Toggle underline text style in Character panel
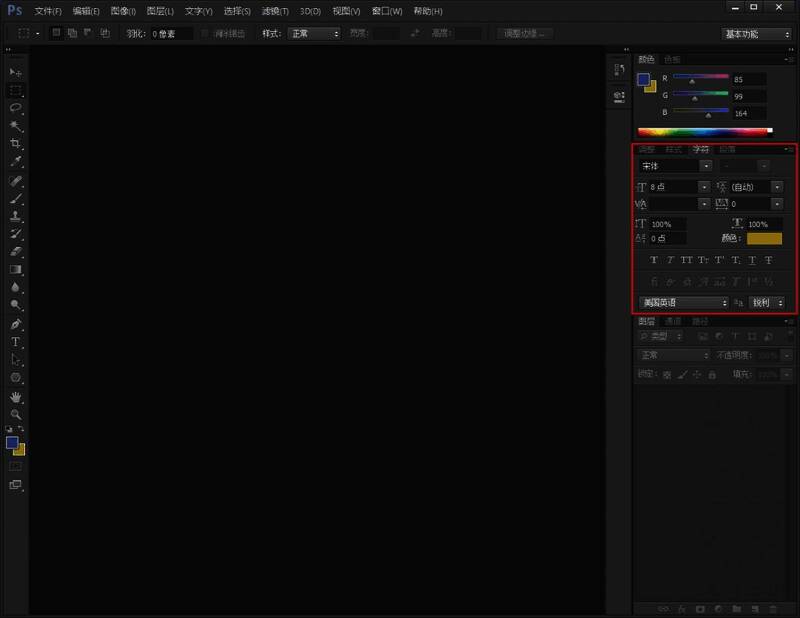800x618 pixels. point(751,260)
